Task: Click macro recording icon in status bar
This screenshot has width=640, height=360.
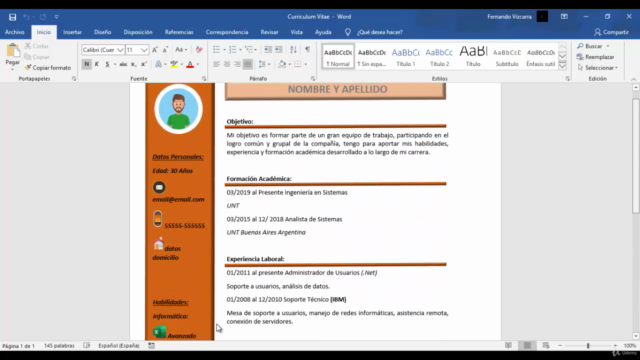Action: (151, 345)
